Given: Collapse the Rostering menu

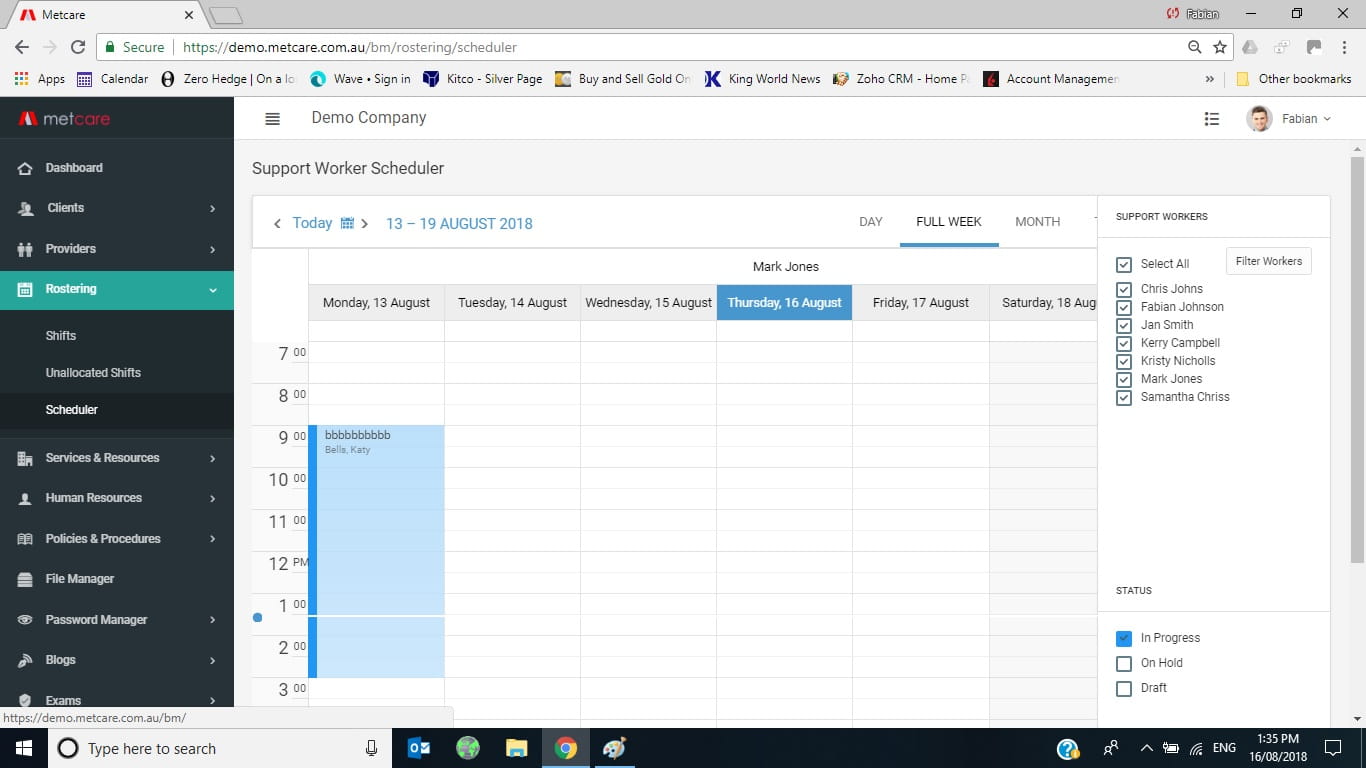Looking at the screenshot, I should (x=117, y=289).
